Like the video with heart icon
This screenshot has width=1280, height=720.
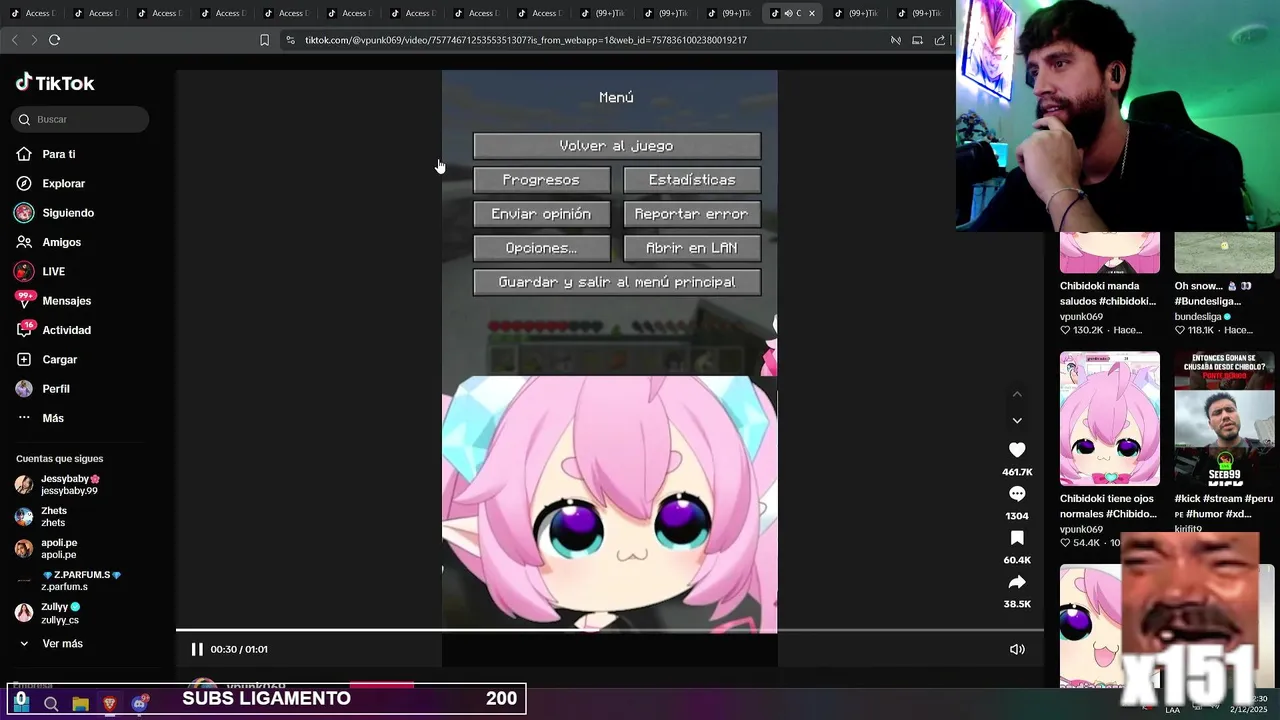tap(1017, 450)
